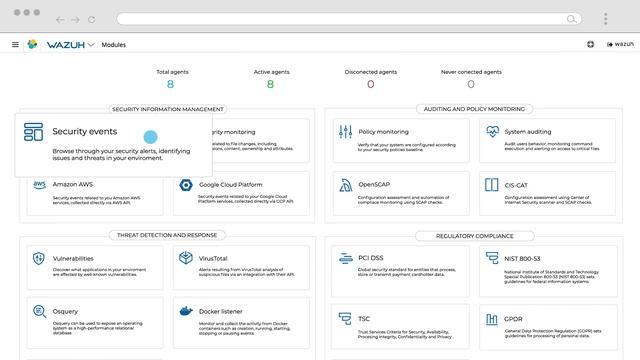Click the Auditing and Policy Monitoring section label
Screen dimensions: 640x360
474,109
